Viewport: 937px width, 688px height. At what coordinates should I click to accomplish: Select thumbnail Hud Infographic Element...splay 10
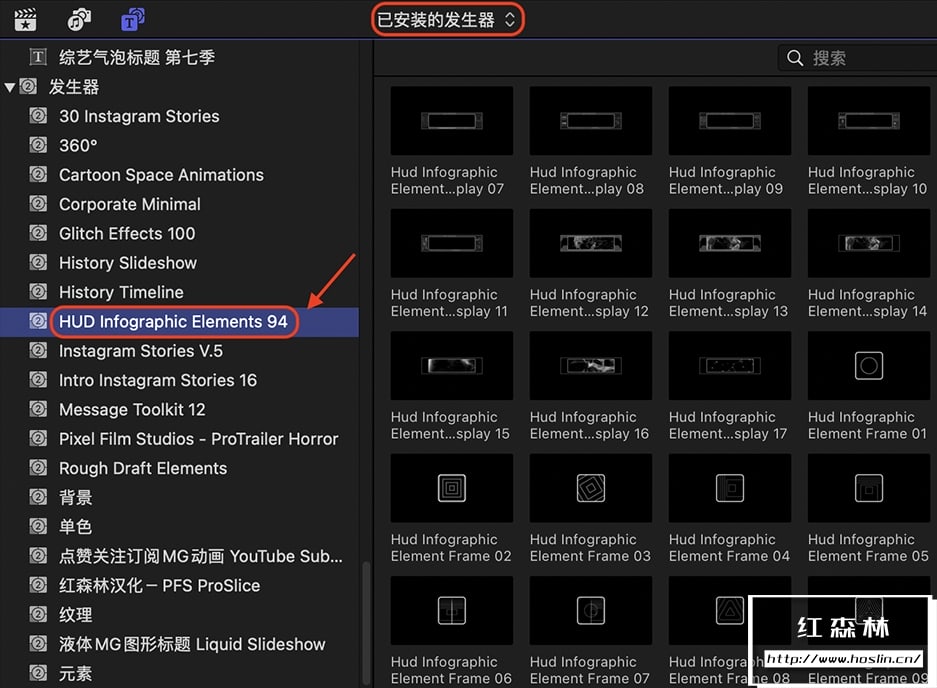(x=869, y=121)
